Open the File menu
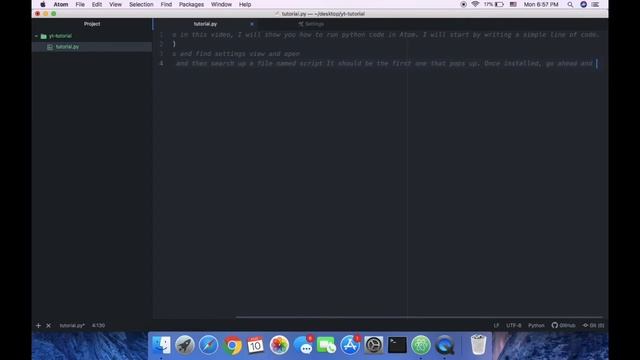The height and width of the screenshot is (360, 640). click(80, 4)
